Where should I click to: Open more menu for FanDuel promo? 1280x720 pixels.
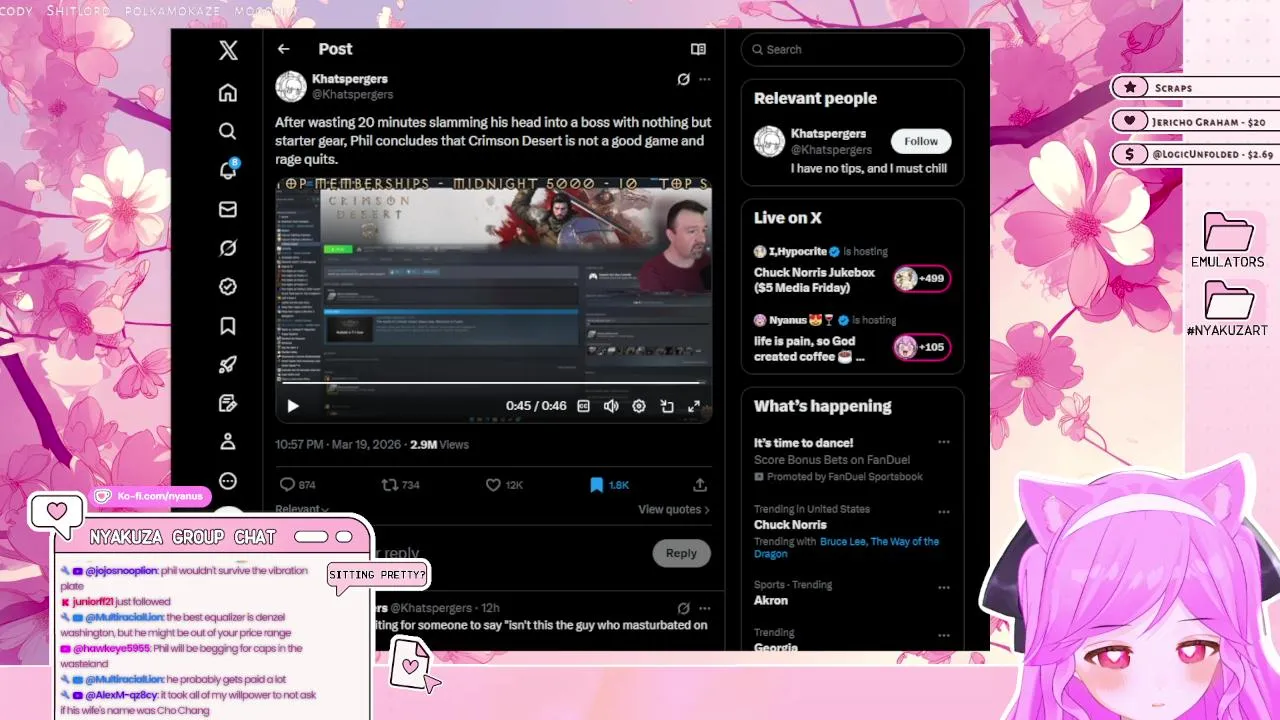pos(943,442)
